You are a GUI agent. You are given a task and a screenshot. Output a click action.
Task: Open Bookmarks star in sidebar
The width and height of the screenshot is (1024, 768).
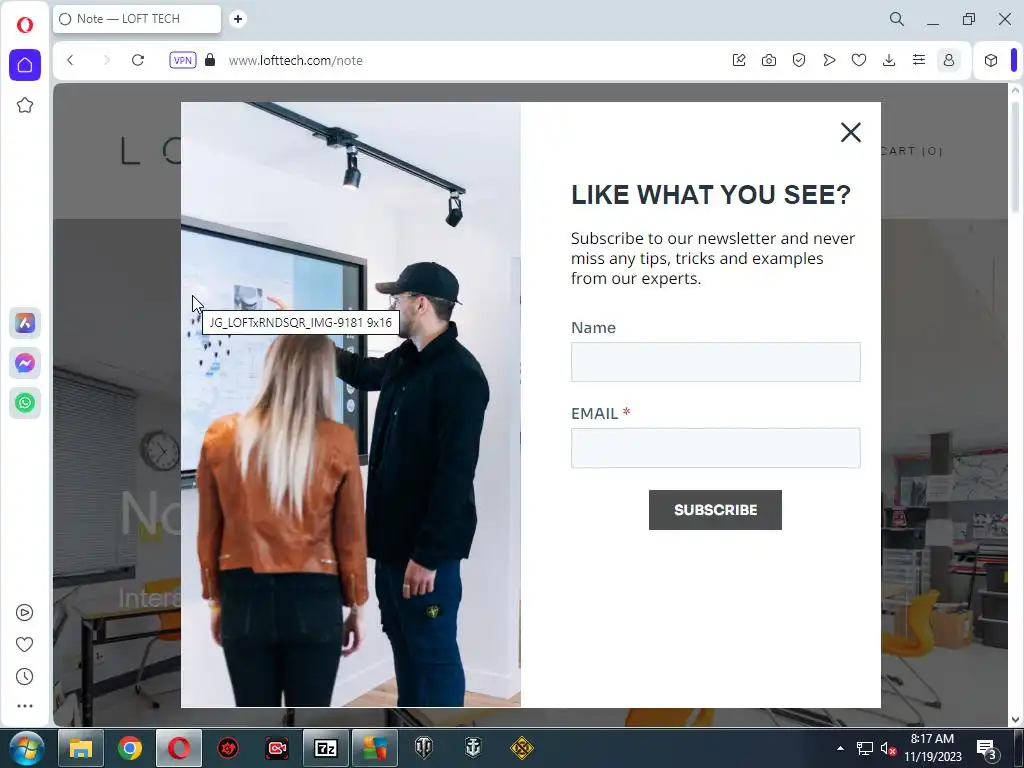25,105
